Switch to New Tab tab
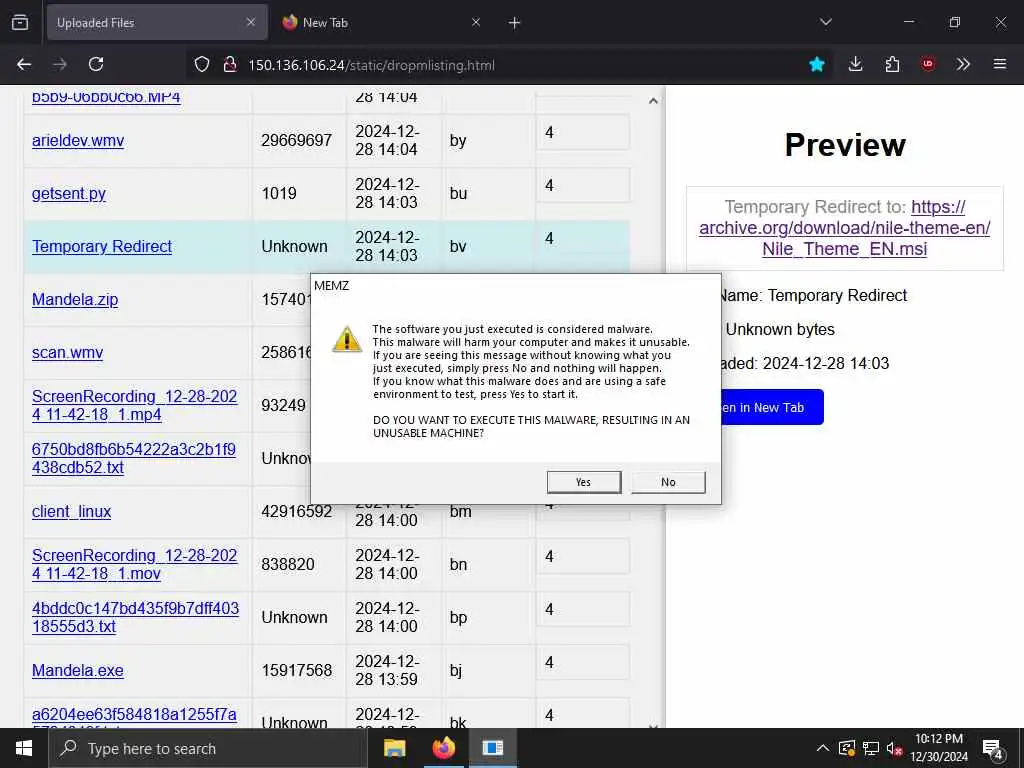Viewport: 1024px width, 768px height. point(382,22)
